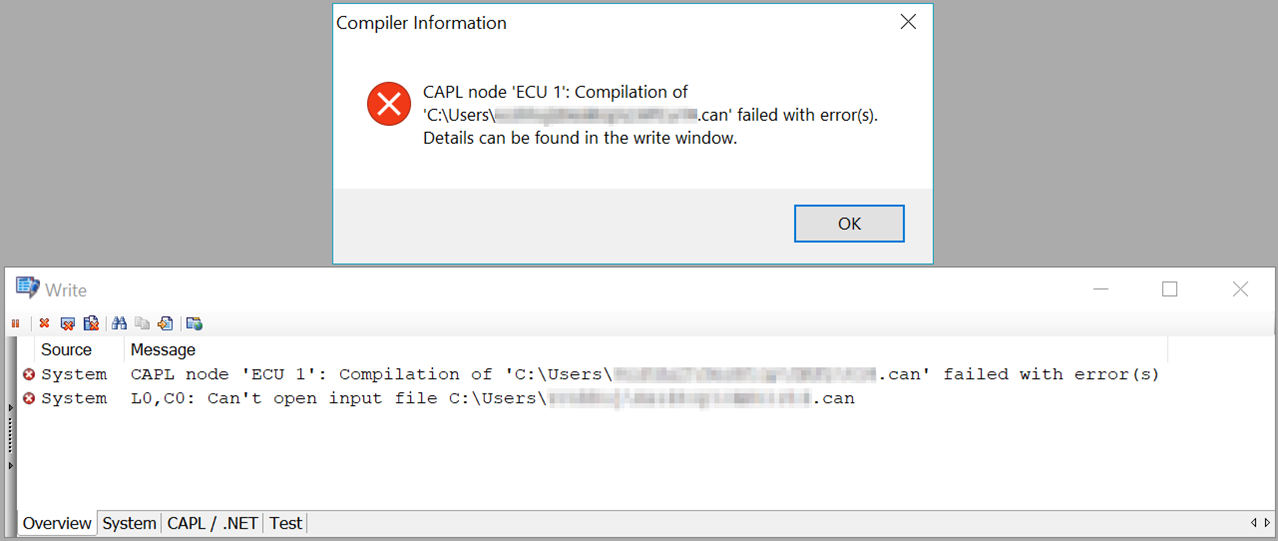Click the red X delete icon in toolbar
Viewport: 1278px width, 541px height.
pos(44,324)
